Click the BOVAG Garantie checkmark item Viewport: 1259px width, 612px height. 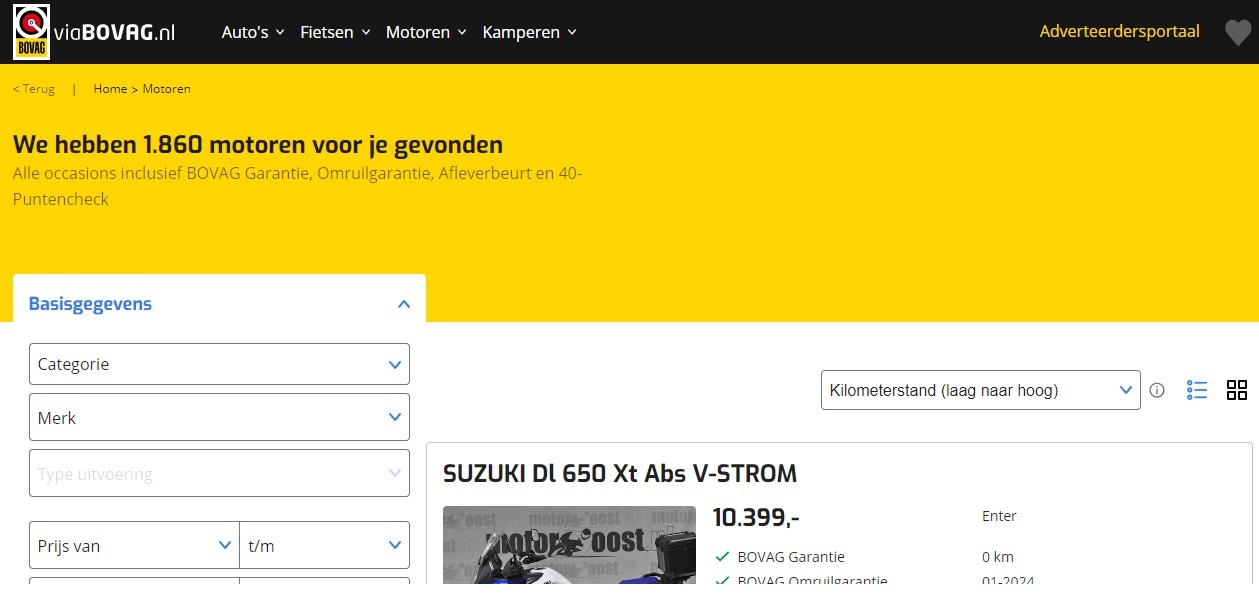781,557
